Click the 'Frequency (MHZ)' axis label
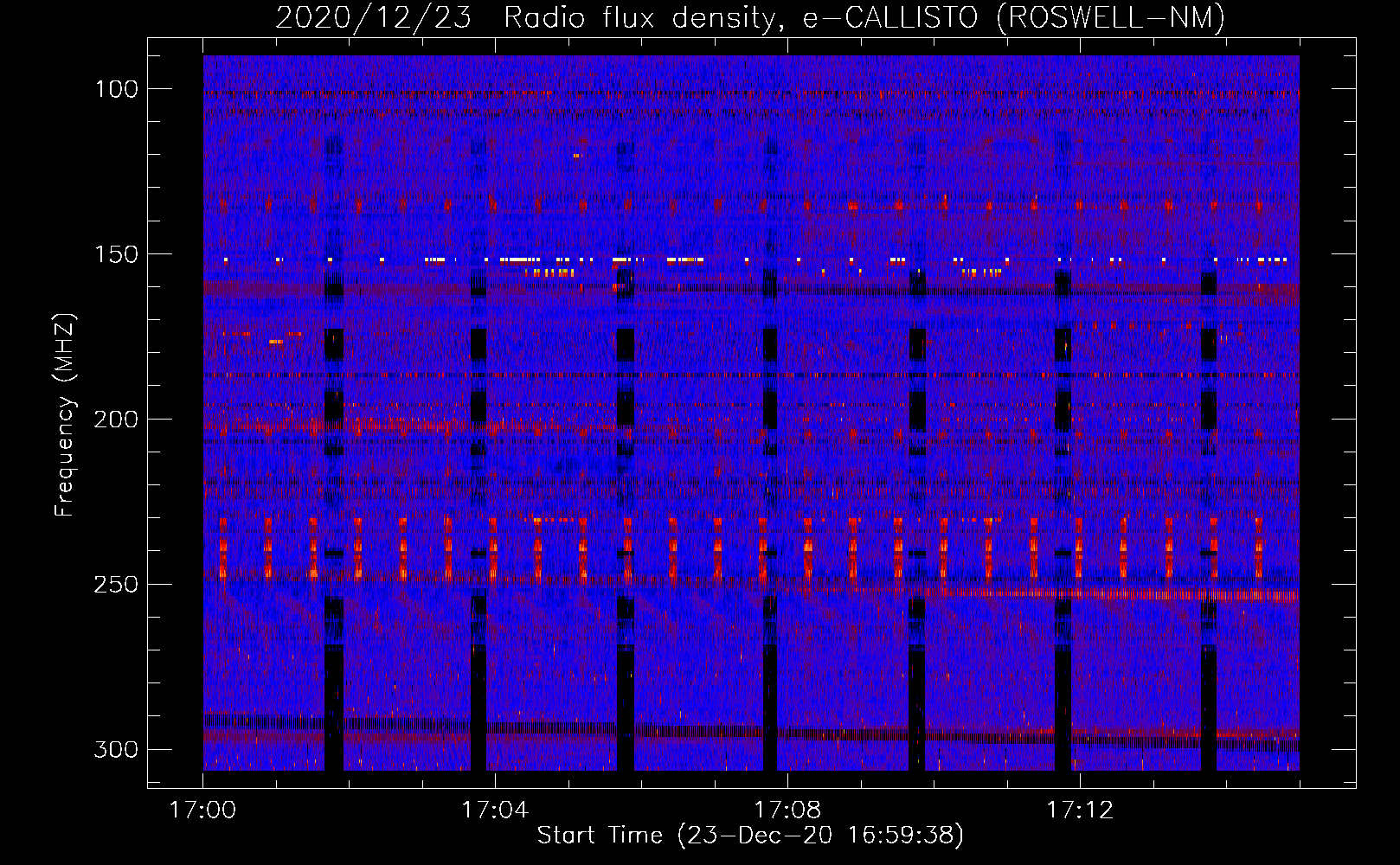This screenshot has height=865, width=1400. click(x=65, y=414)
